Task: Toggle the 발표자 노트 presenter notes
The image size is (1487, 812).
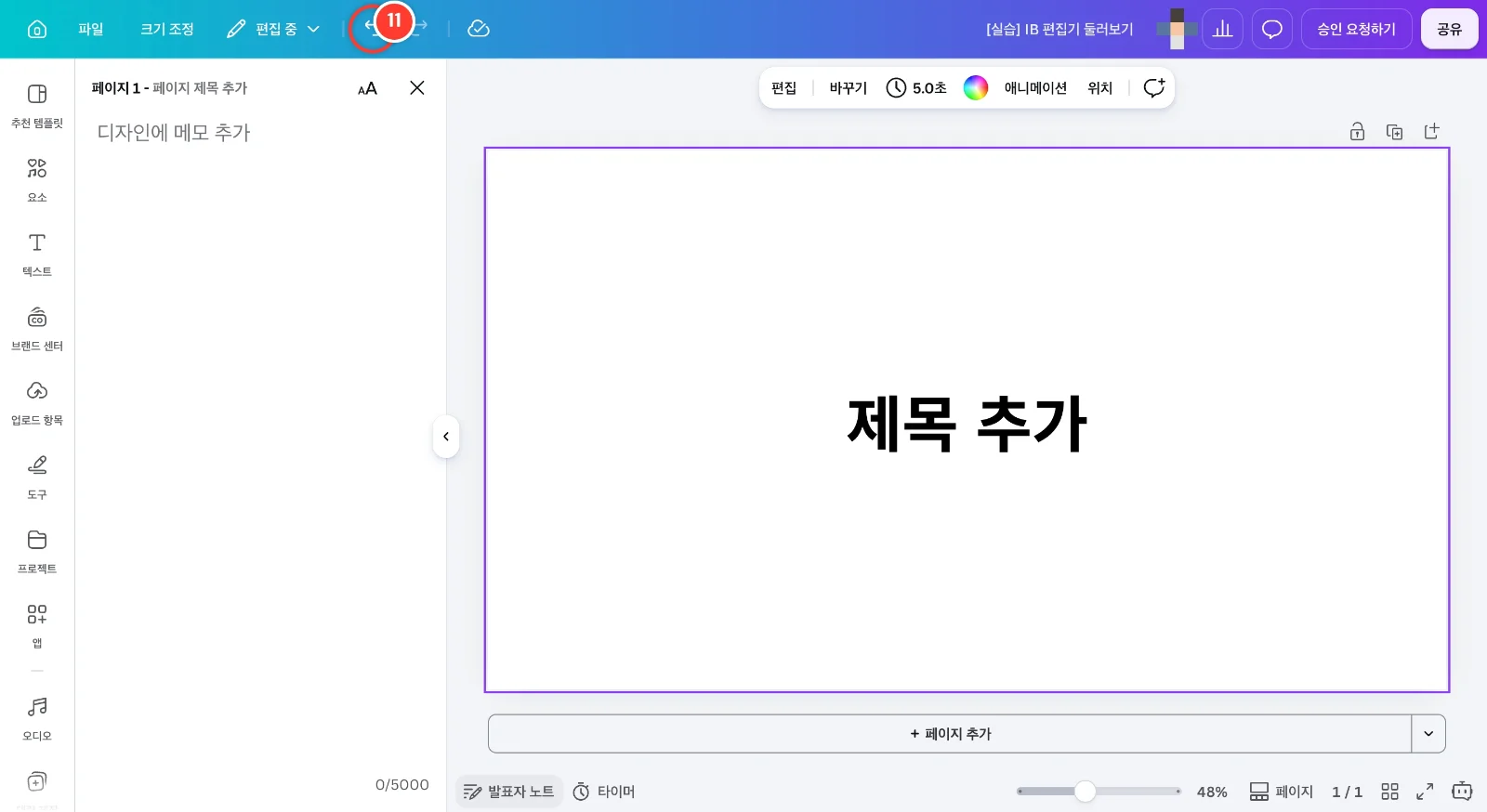Action: 509,792
